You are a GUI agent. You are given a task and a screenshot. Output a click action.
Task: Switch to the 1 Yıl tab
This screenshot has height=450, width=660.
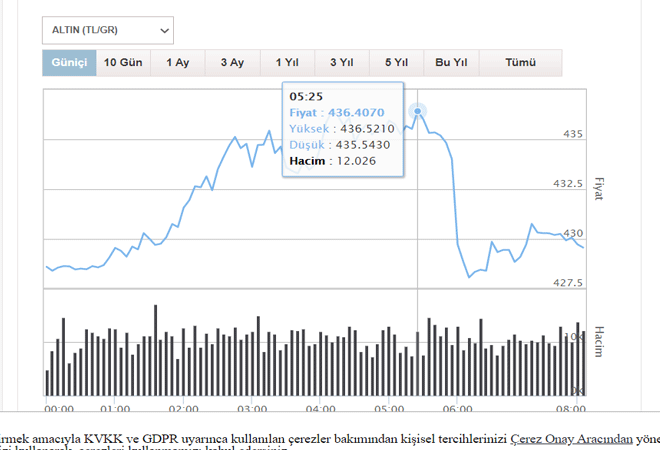click(287, 63)
